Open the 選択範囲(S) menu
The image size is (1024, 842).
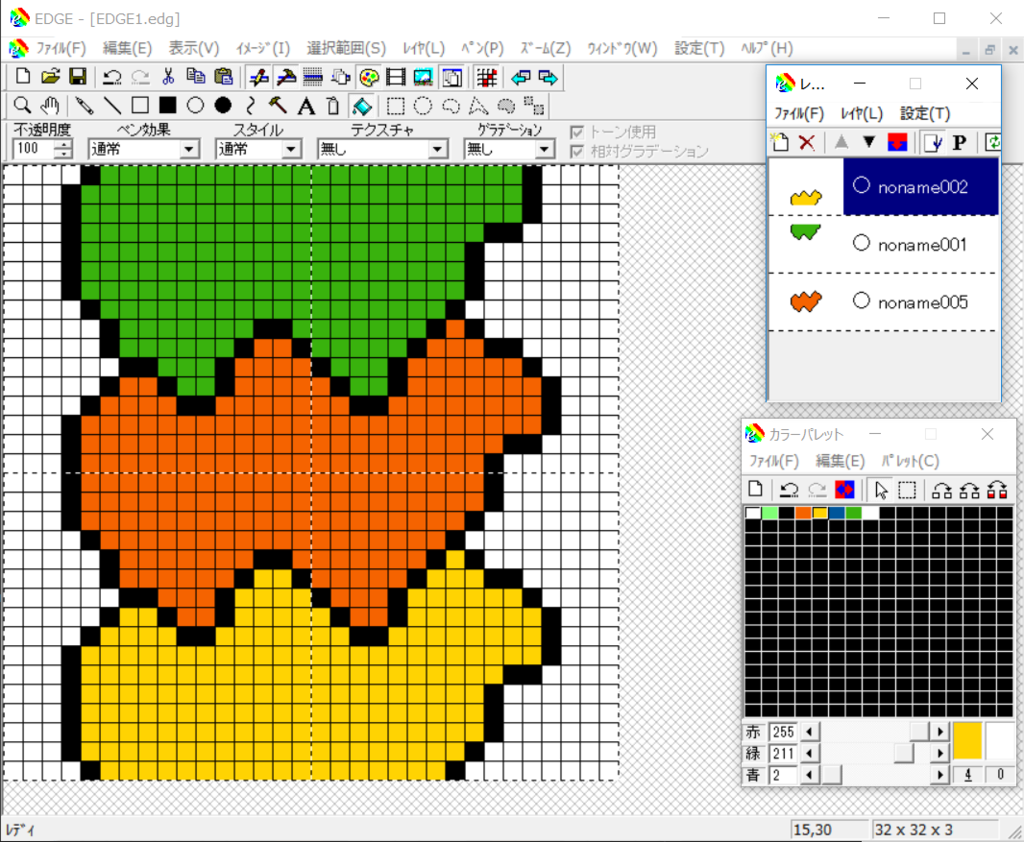pyautogui.click(x=346, y=48)
